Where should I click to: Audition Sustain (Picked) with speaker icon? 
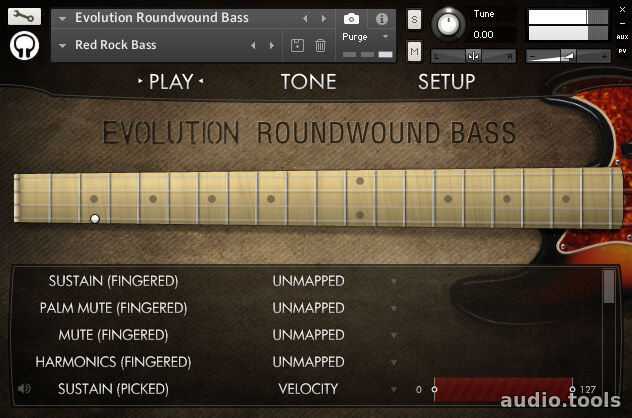tap(24, 389)
